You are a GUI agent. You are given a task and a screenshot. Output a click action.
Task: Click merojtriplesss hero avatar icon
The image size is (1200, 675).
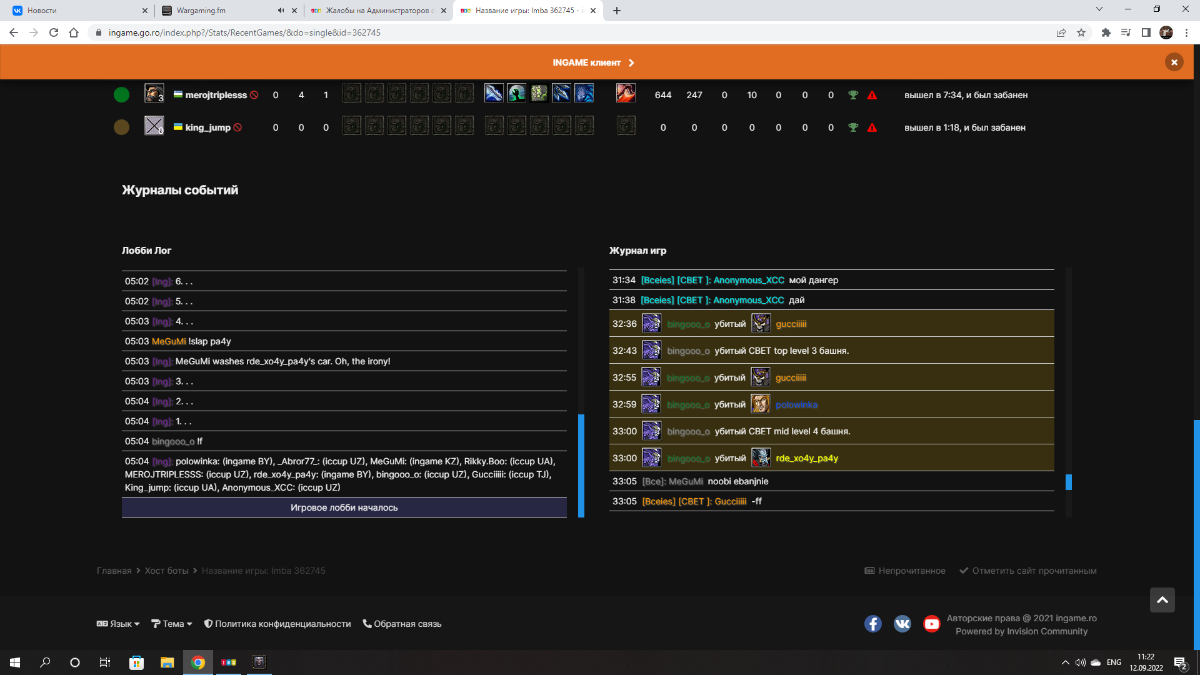point(154,94)
